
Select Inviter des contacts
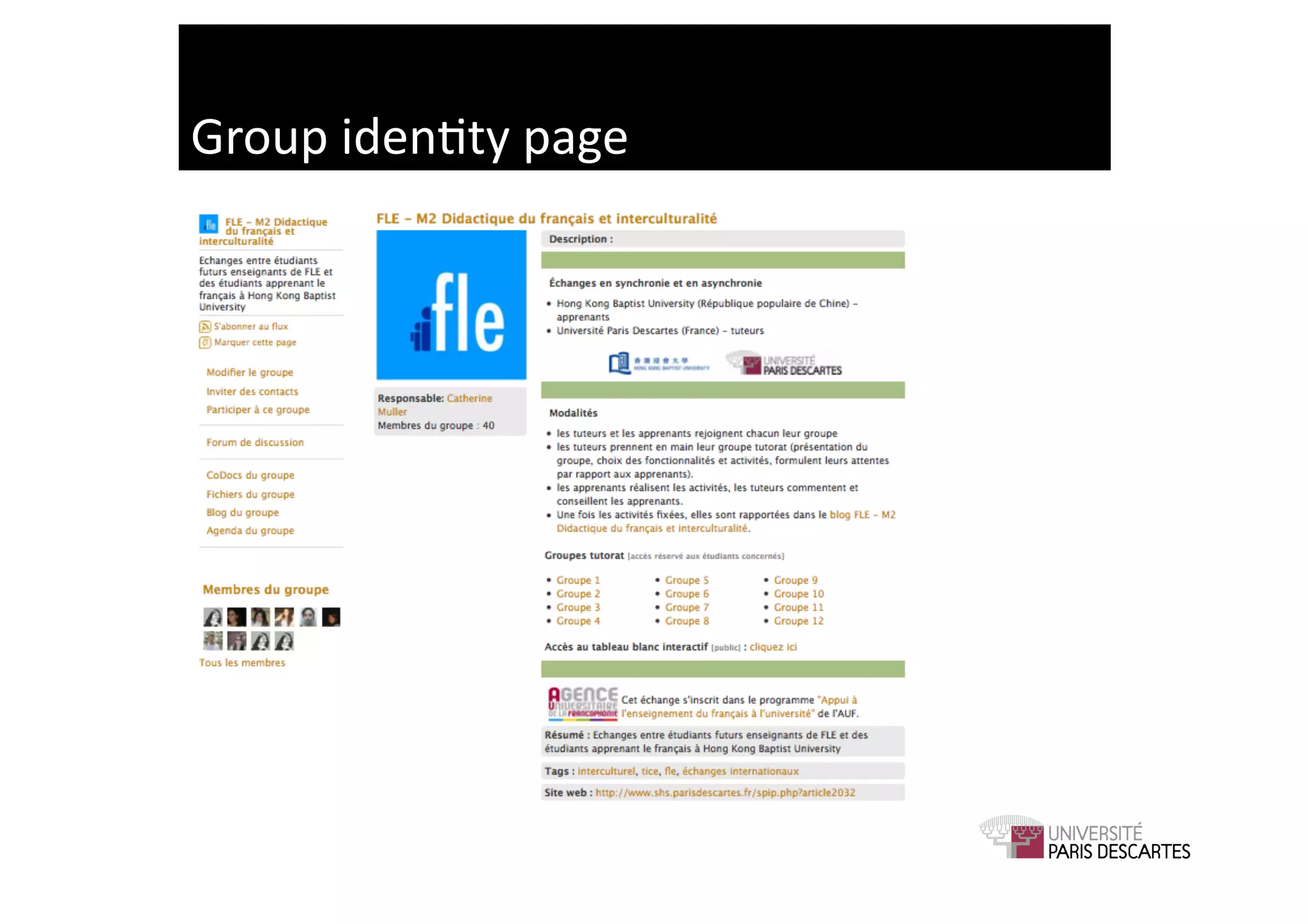tap(252, 391)
